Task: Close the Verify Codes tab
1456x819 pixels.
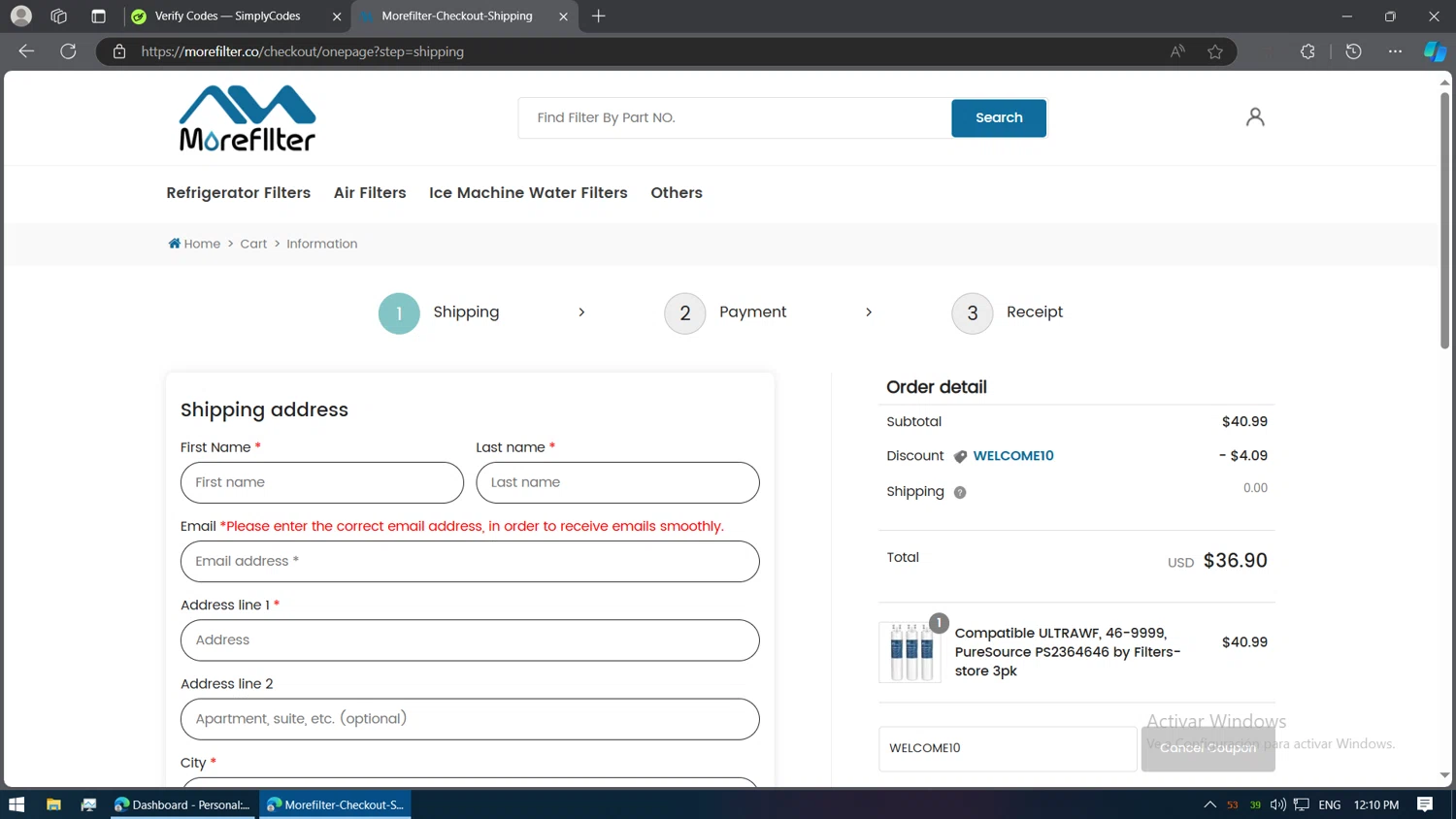Action: click(x=337, y=16)
